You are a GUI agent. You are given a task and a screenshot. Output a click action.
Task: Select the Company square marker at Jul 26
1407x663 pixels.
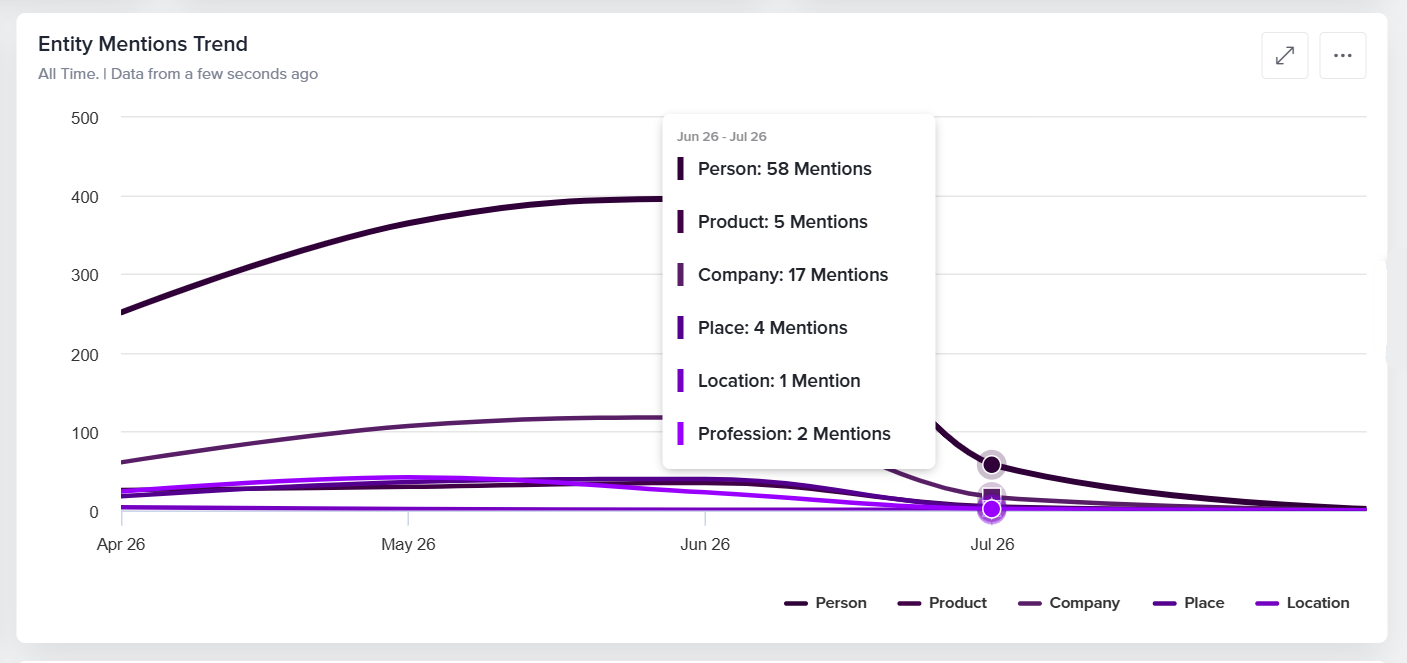[x=991, y=496]
